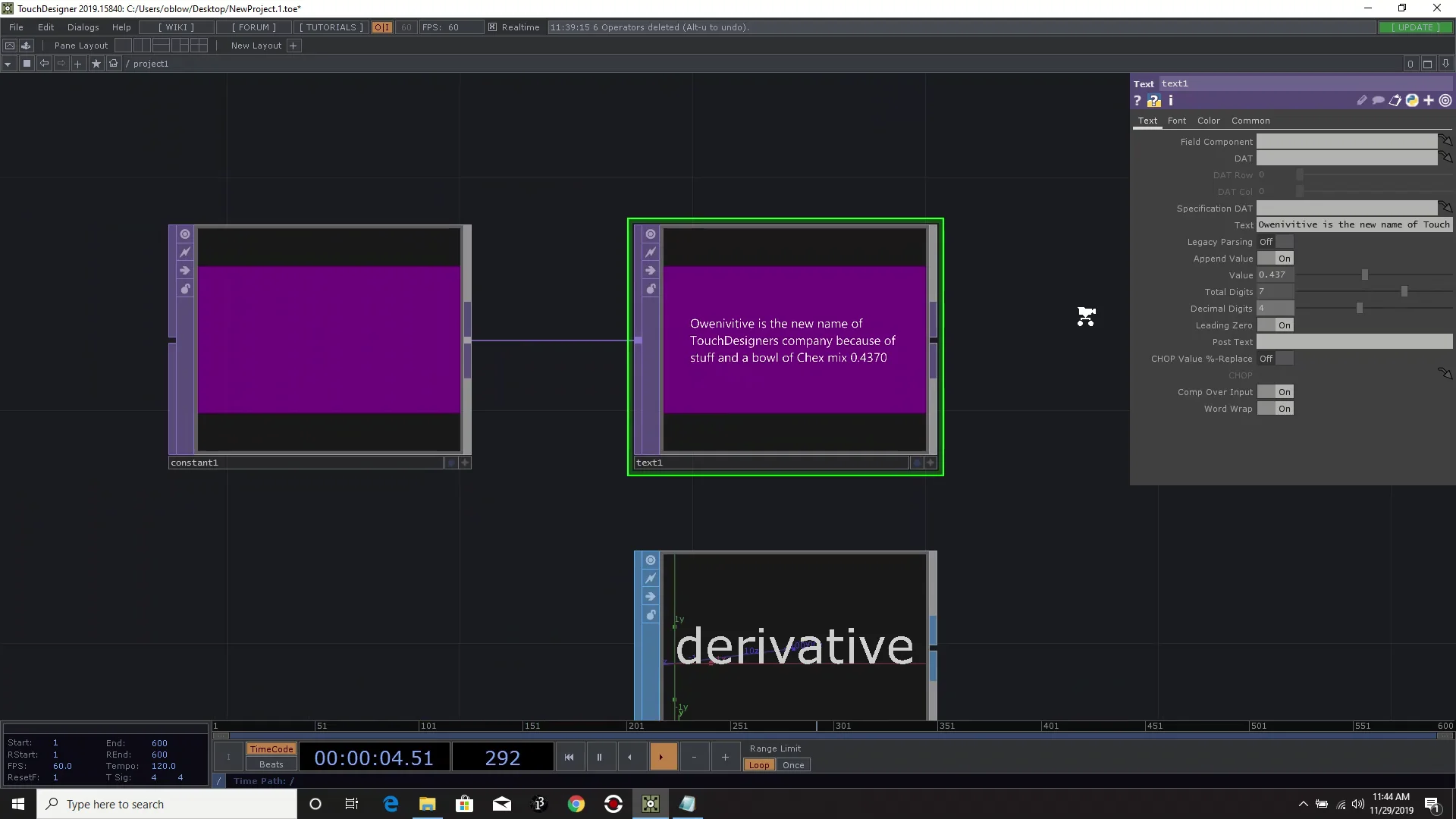This screenshot has width=1456, height=819.
Task: Switch playback from Loop to Once
Action: [x=793, y=765]
